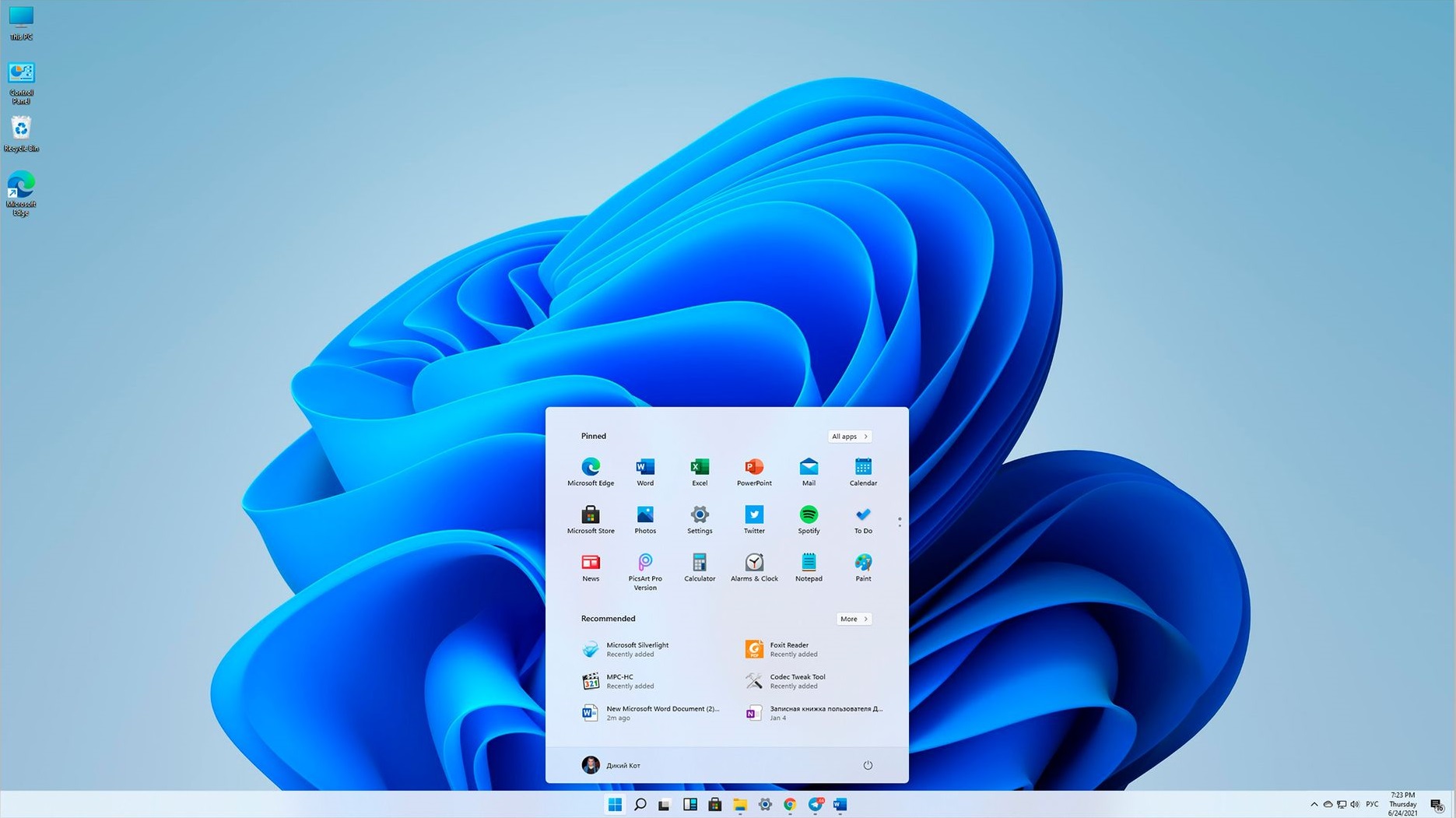1456x818 pixels.
Task: Click the PYC language indicator
Action: point(1374,805)
